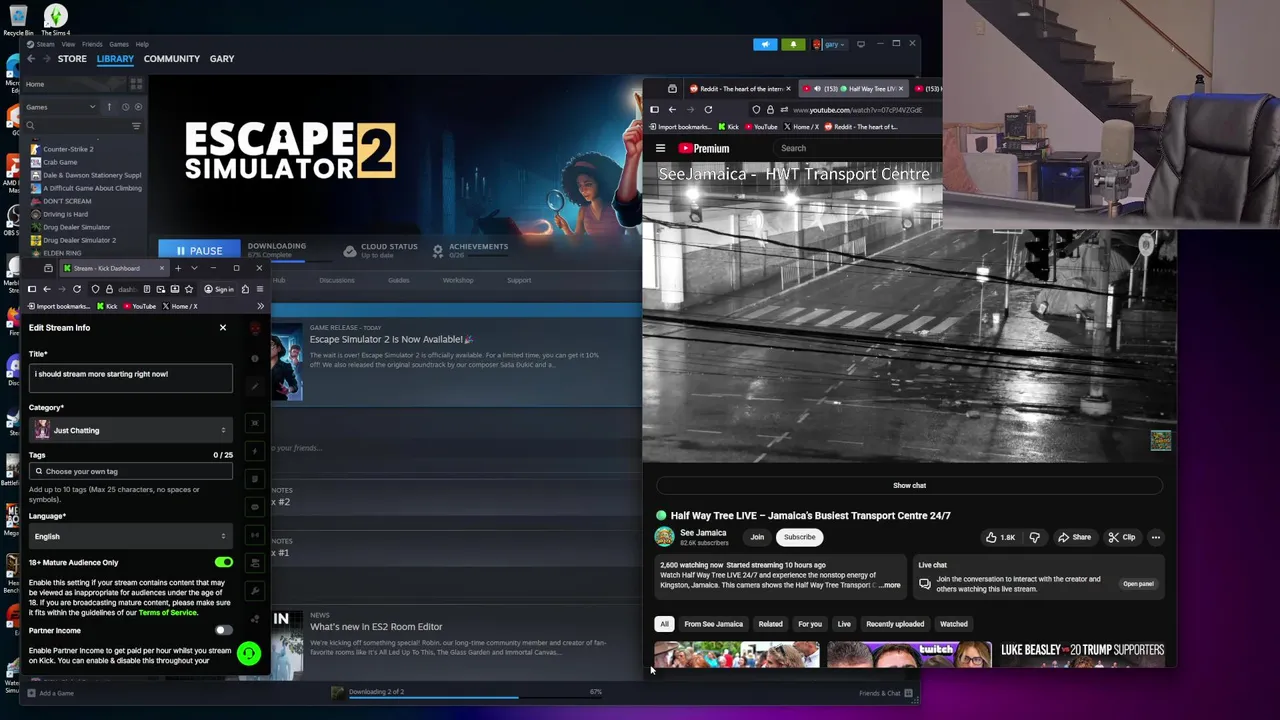Click the ready-to-play icon in Steam library

(x=138, y=107)
